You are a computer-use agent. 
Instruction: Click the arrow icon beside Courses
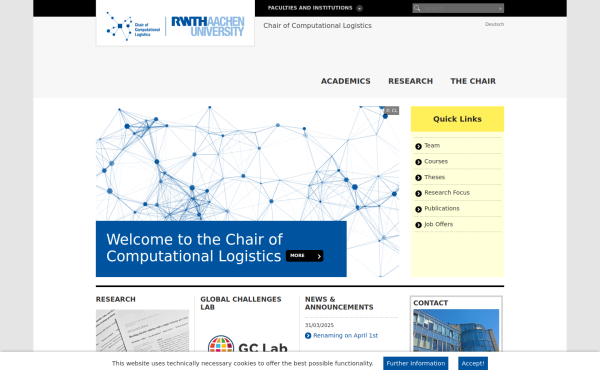[x=418, y=162]
